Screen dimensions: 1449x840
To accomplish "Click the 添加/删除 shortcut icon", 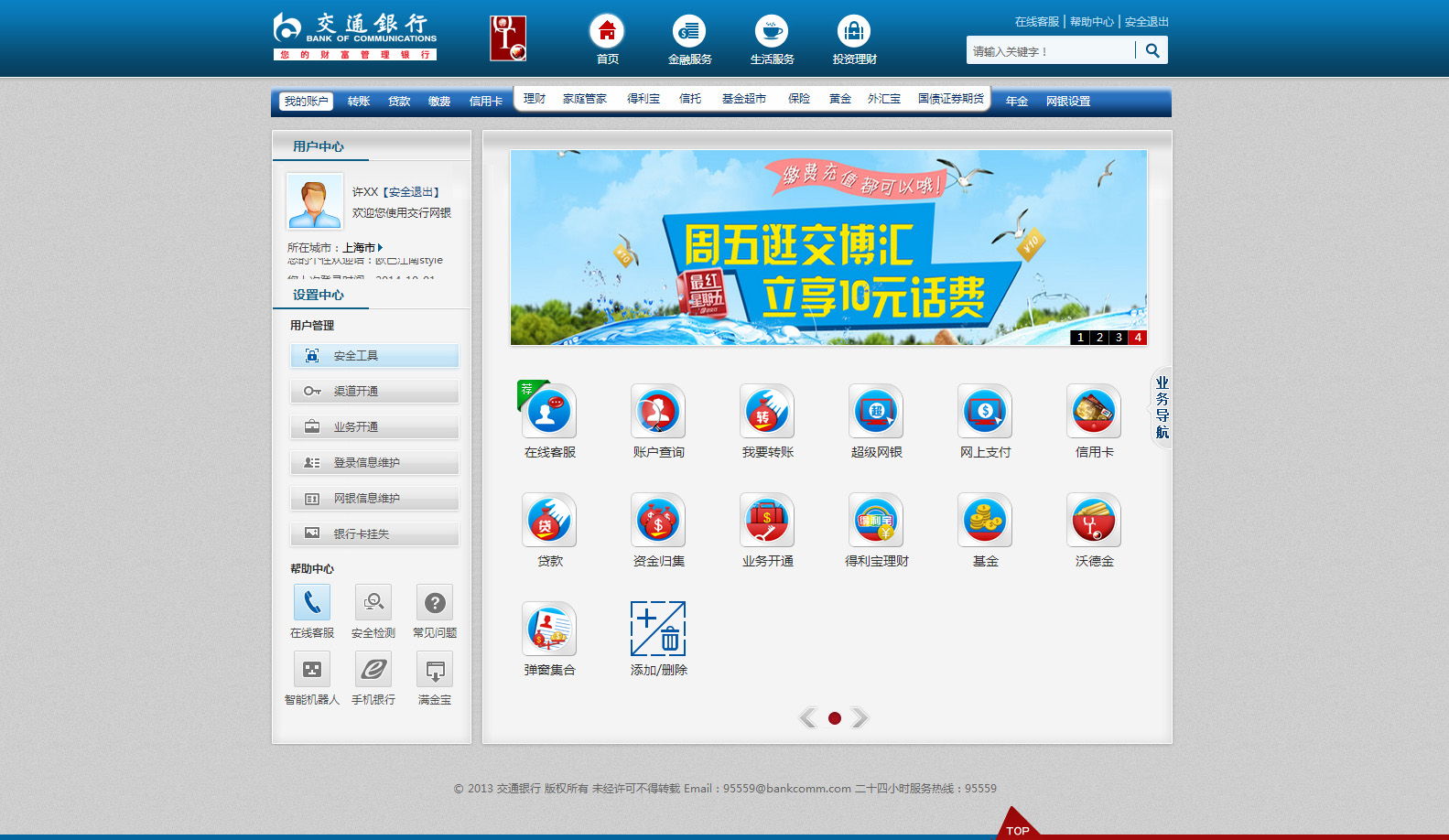I will (658, 629).
